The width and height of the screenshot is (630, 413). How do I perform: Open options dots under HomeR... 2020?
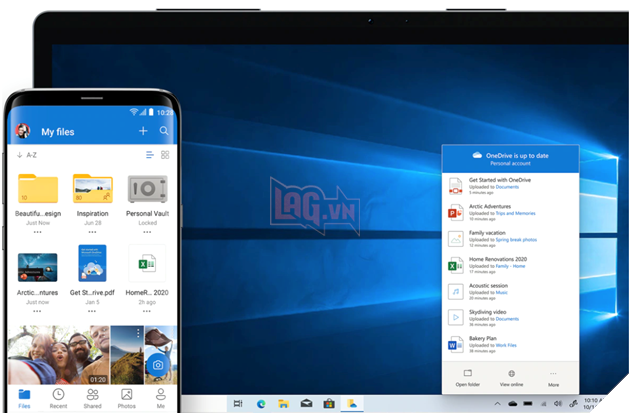[147, 311]
